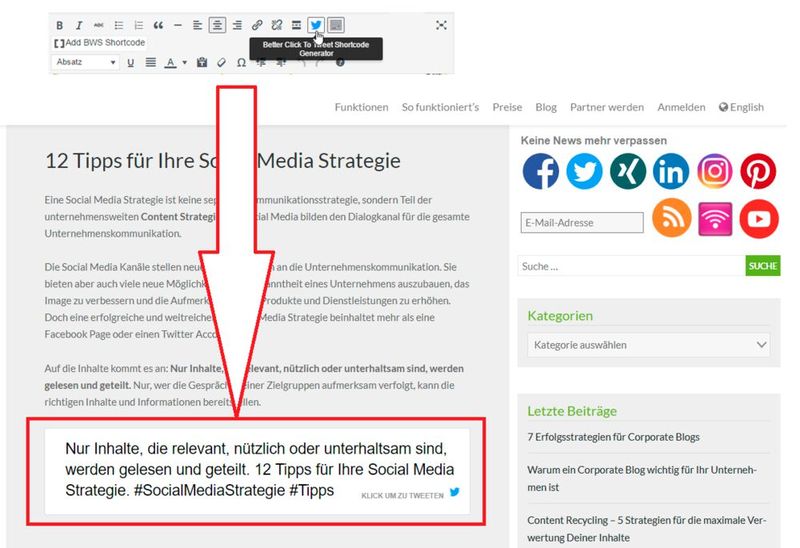Open 'Warum ein Corporate Blog wichtig' post
Screen dimensions: 800x548
point(642,479)
